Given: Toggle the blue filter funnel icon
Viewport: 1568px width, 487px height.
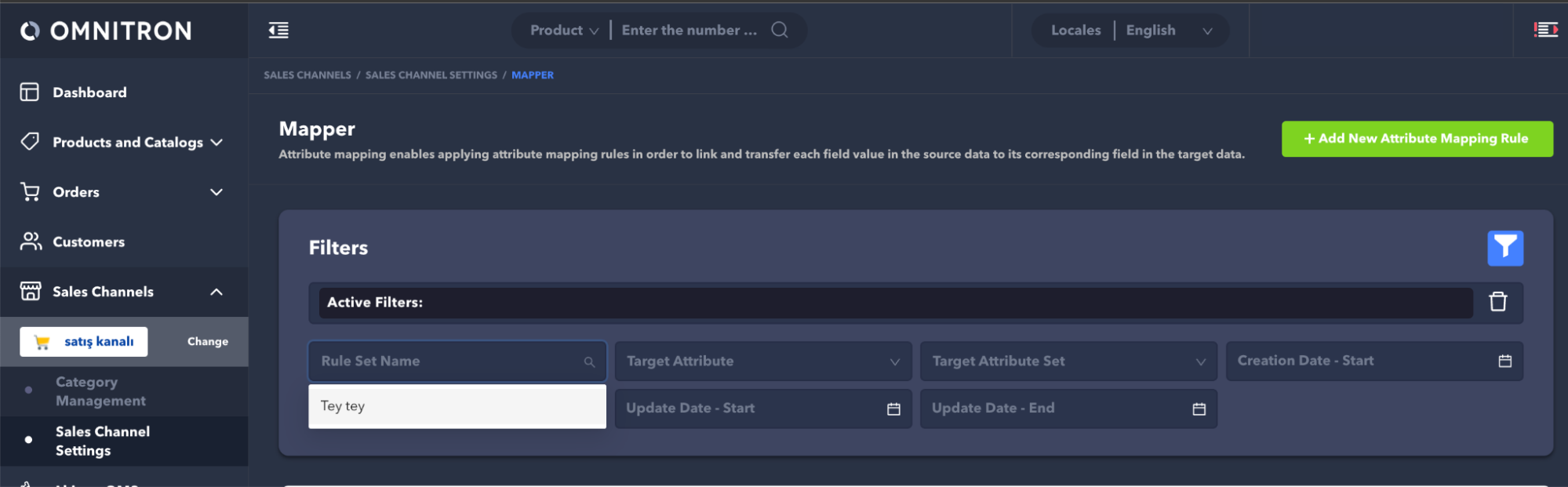Looking at the screenshot, I should (x=1504, y=248).
